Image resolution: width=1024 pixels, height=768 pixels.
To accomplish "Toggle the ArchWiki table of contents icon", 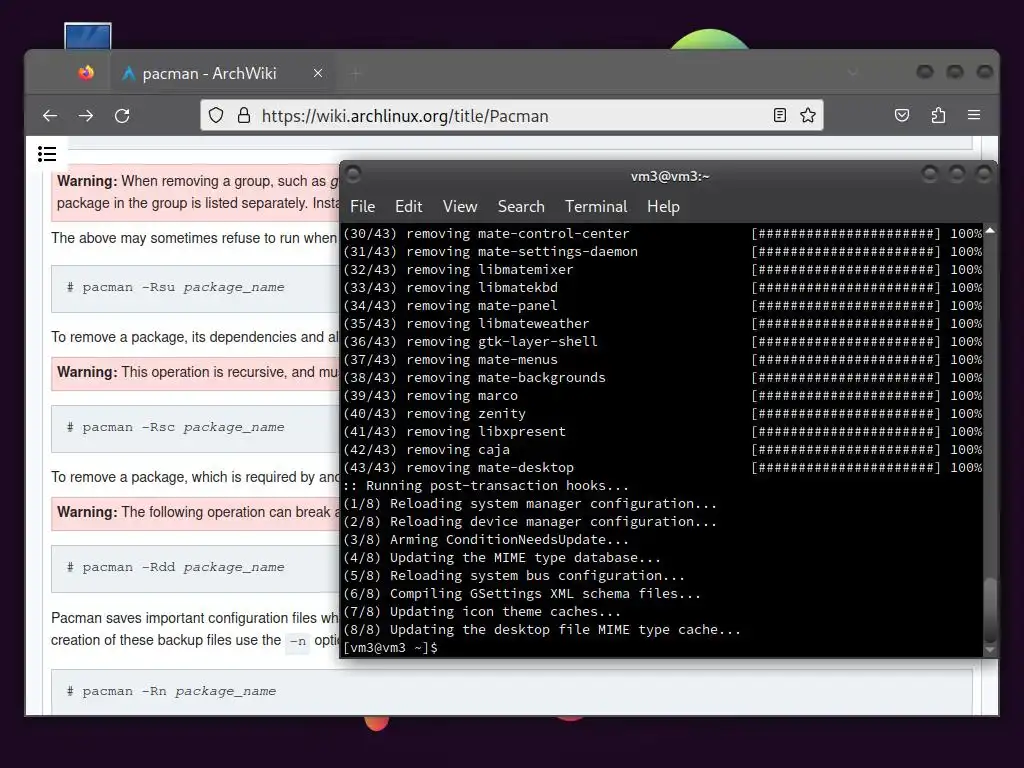I will click(x=47, y=154).
